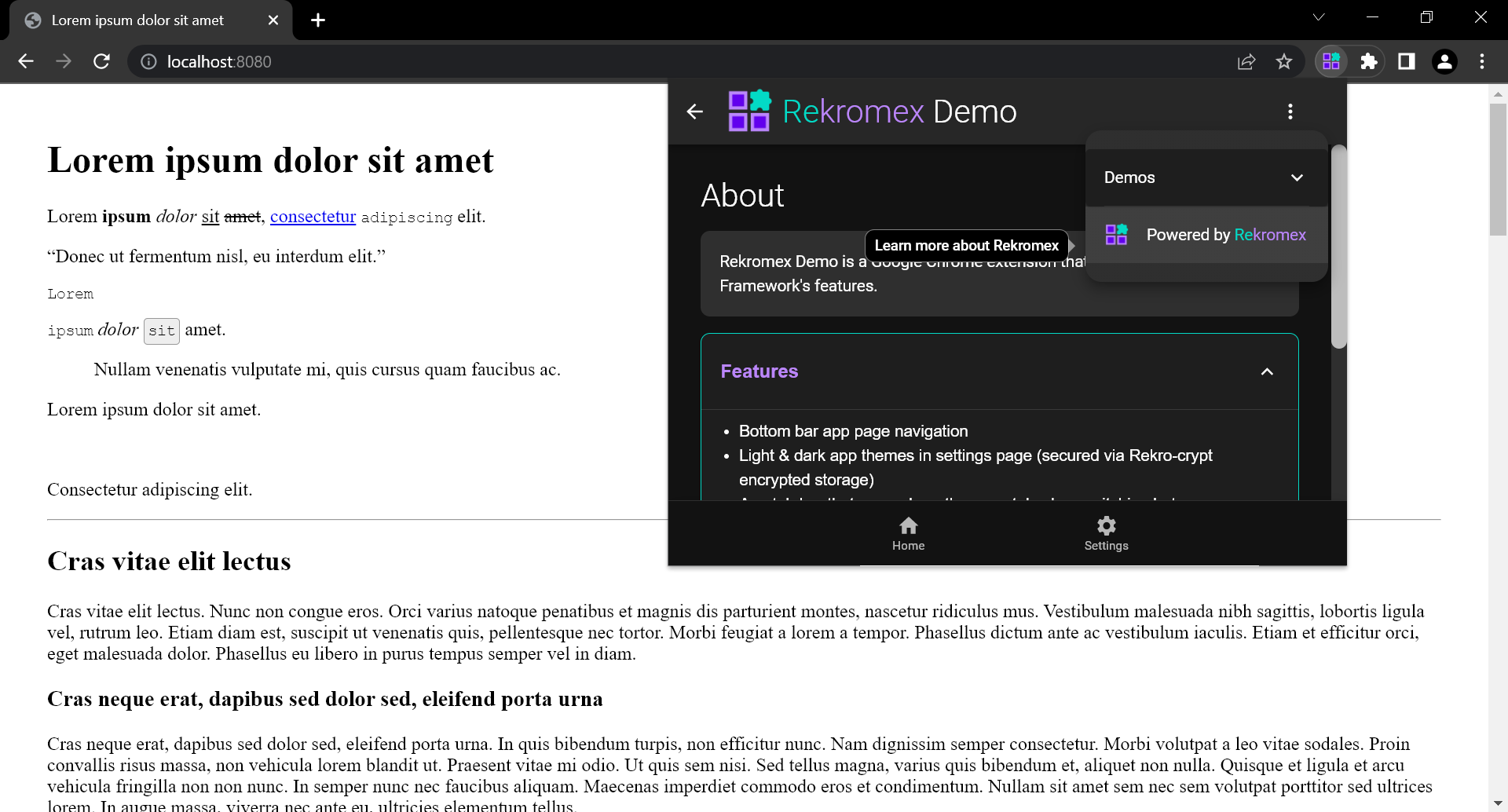Collapse the Features section
Image resolution: width=1508 pixels, height=812 pixels.
point(1267,371)
